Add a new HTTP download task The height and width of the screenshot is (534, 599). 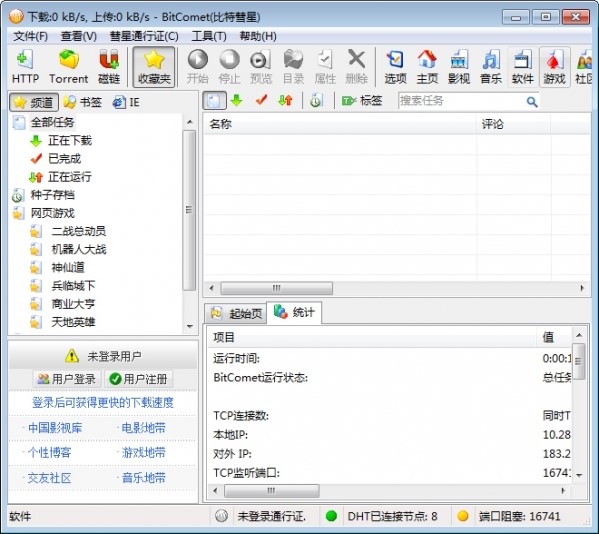point(25,67)
